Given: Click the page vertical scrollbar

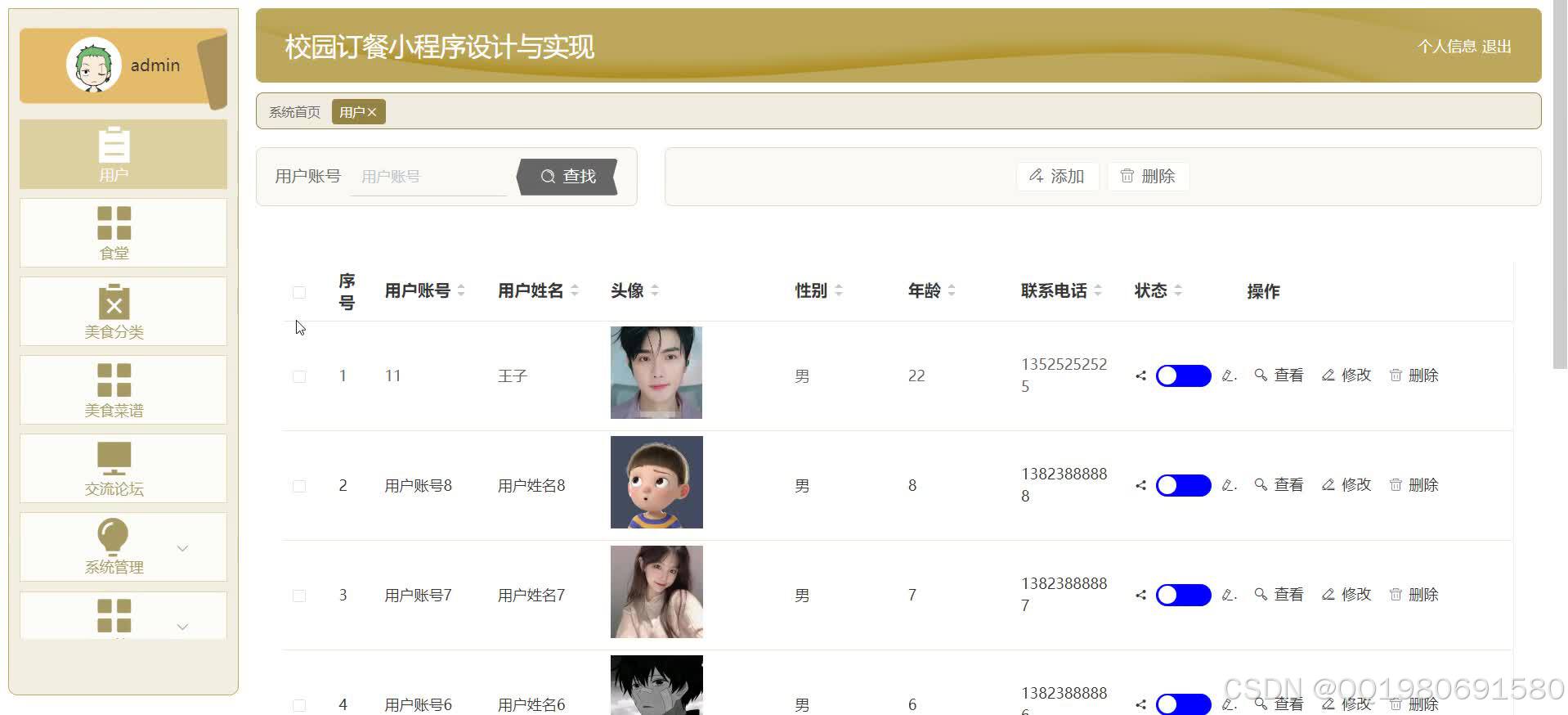Looking at the screenshot, I should (1560, 184).
